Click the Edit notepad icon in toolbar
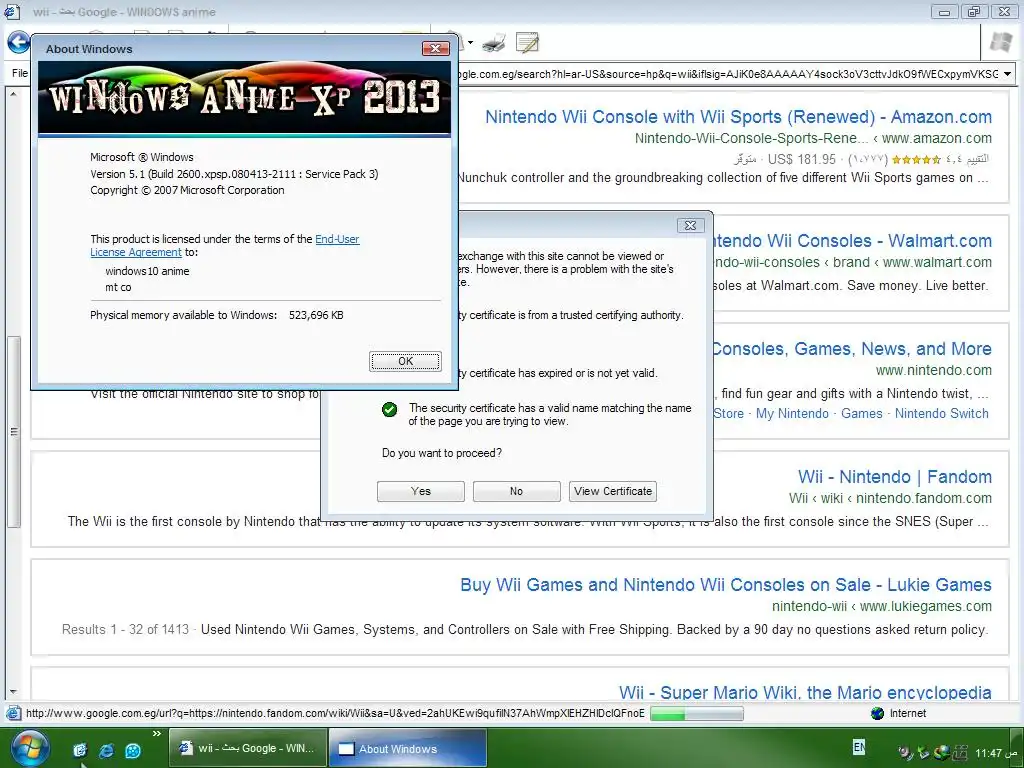 pyautogui.click(x=527, y=43)
